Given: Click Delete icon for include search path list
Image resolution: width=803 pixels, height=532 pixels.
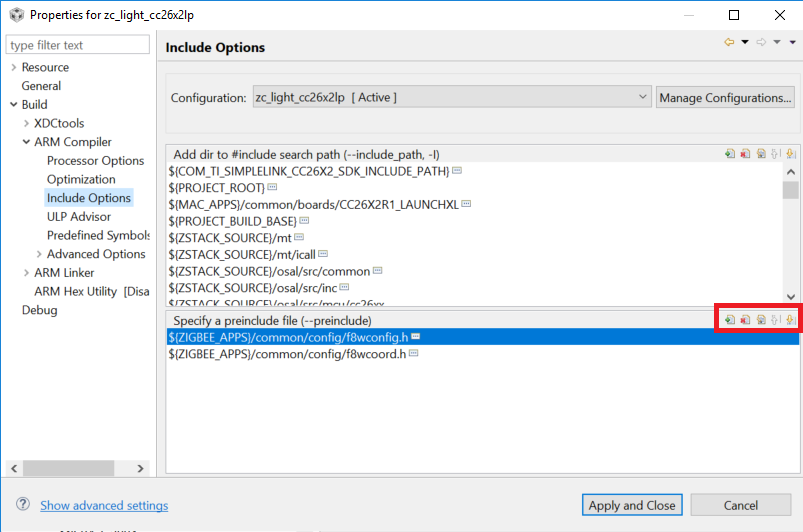Looking at the screenshot, I should tap(745, 154).
